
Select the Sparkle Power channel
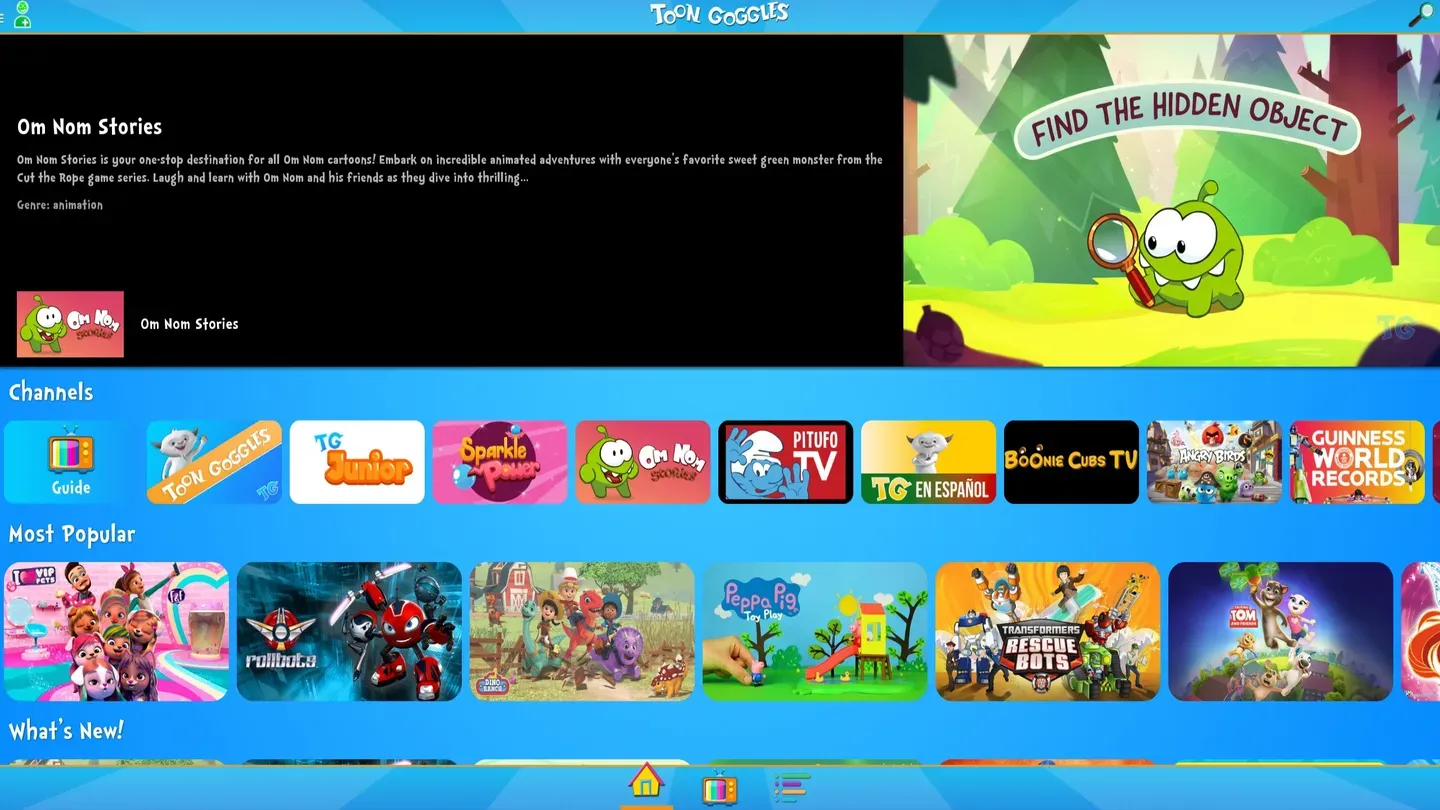click(x=500, y=462)
